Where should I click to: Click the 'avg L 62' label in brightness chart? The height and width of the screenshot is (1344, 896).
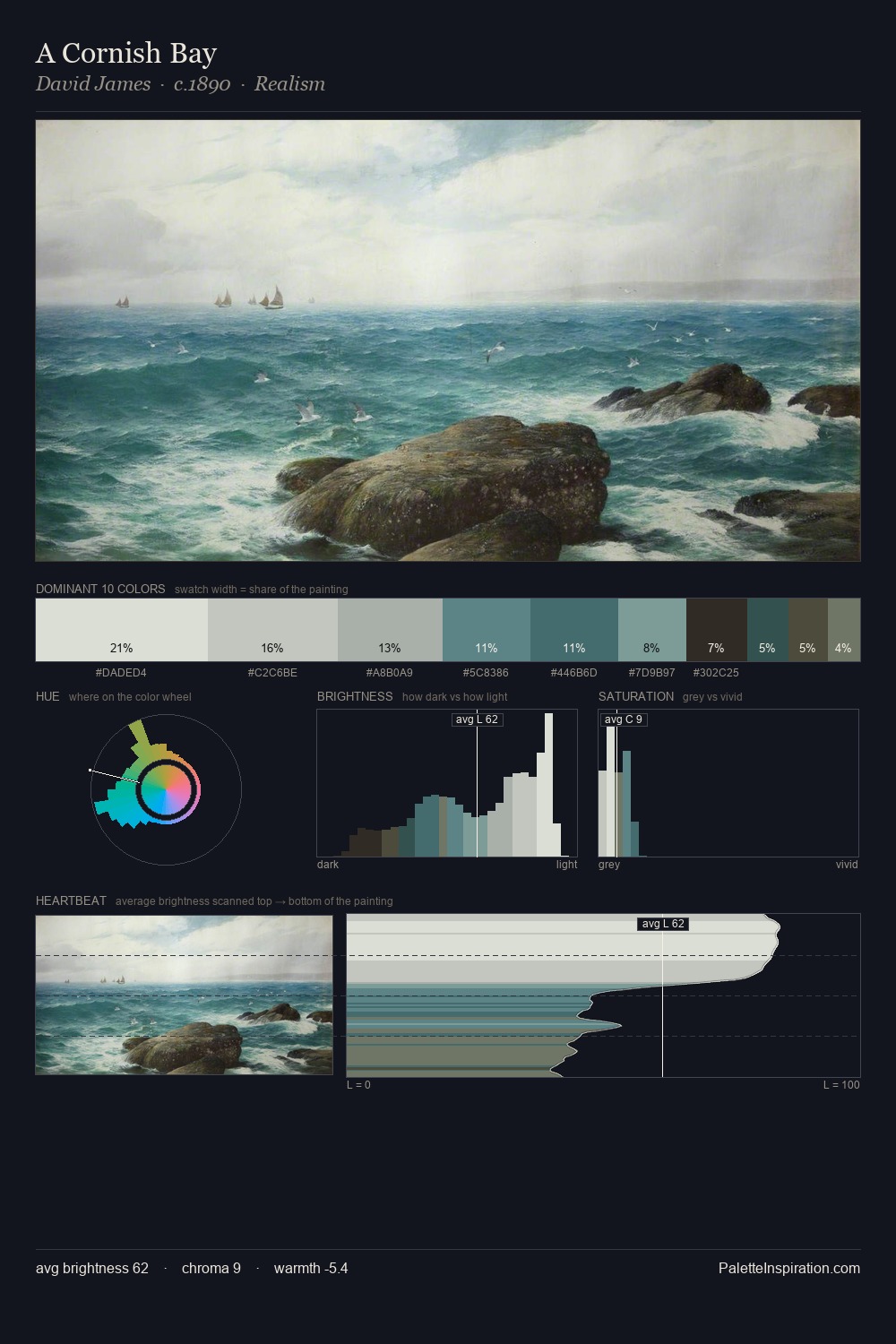(x=477, y=719)
